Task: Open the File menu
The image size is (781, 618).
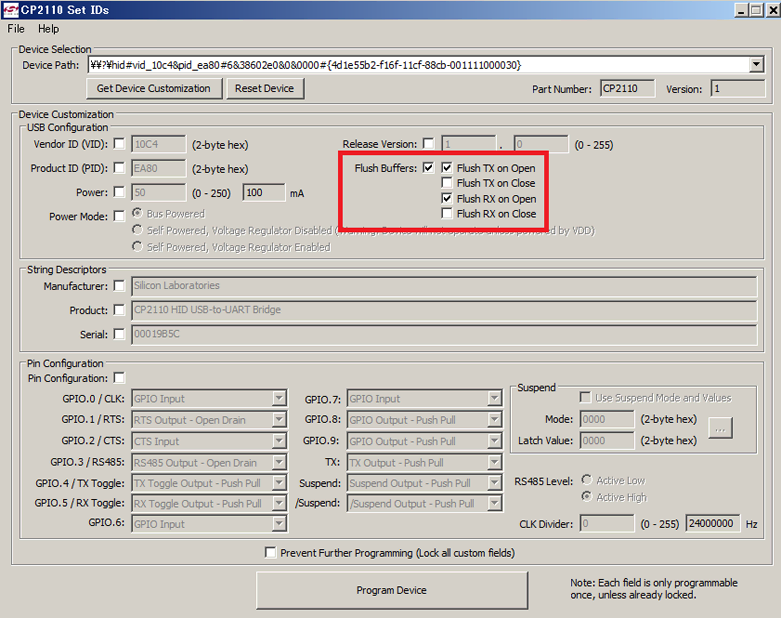Action: click(x=16, y=29)
